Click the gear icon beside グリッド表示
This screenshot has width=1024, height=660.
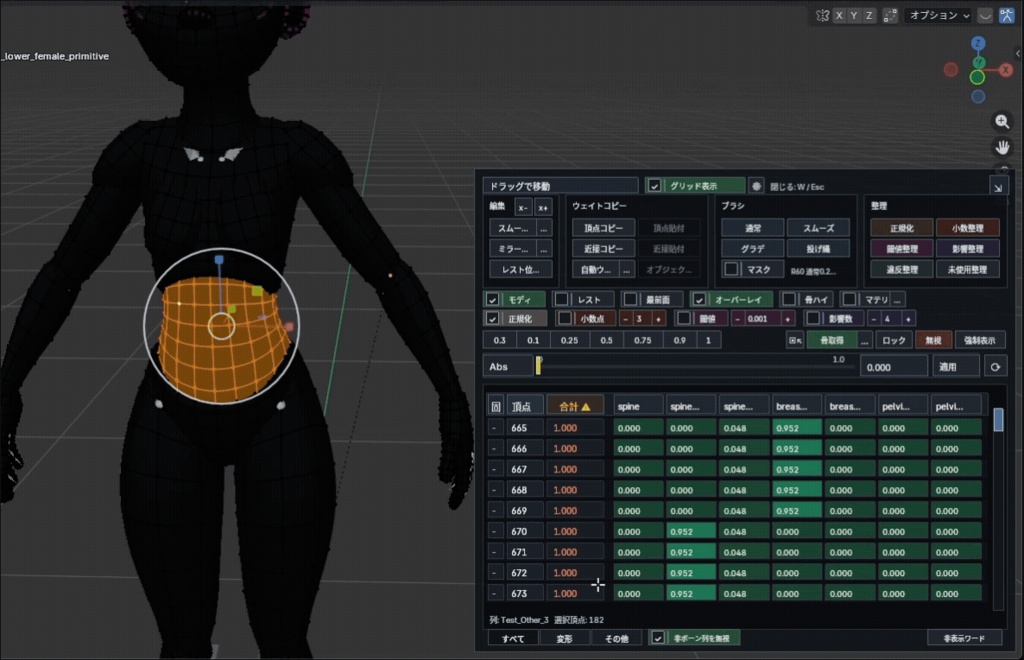coord(756,186)
